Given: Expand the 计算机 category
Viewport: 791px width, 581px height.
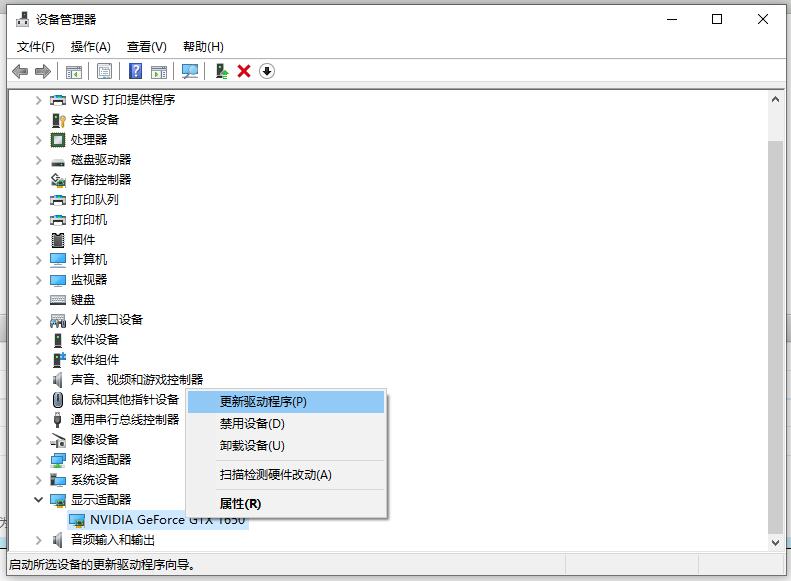Looking at the screenshot, I should (38, 260).
